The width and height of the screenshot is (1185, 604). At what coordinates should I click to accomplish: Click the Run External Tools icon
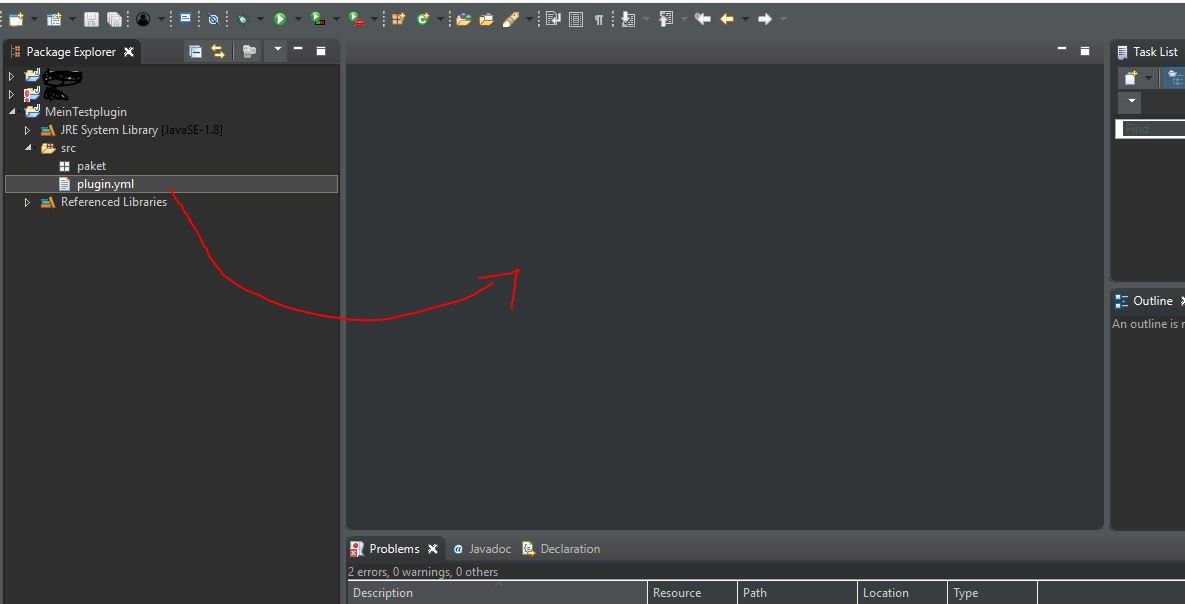[356, 19]
